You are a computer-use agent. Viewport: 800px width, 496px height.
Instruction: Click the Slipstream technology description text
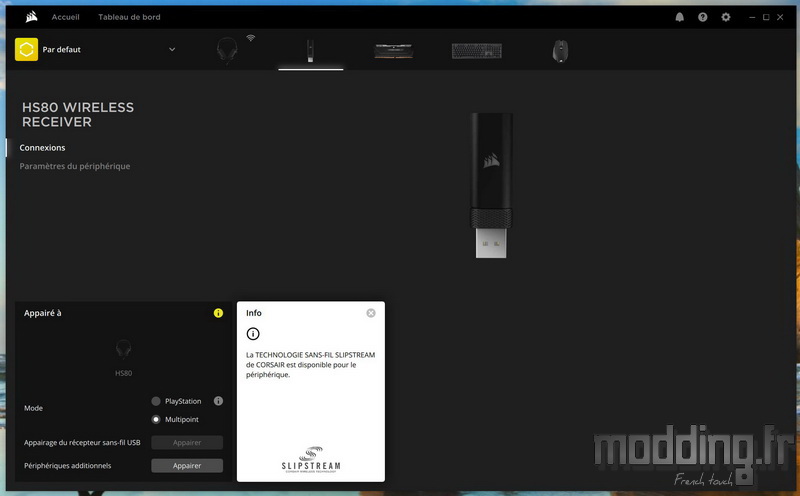pyautogui.click(x=310, y=364)
